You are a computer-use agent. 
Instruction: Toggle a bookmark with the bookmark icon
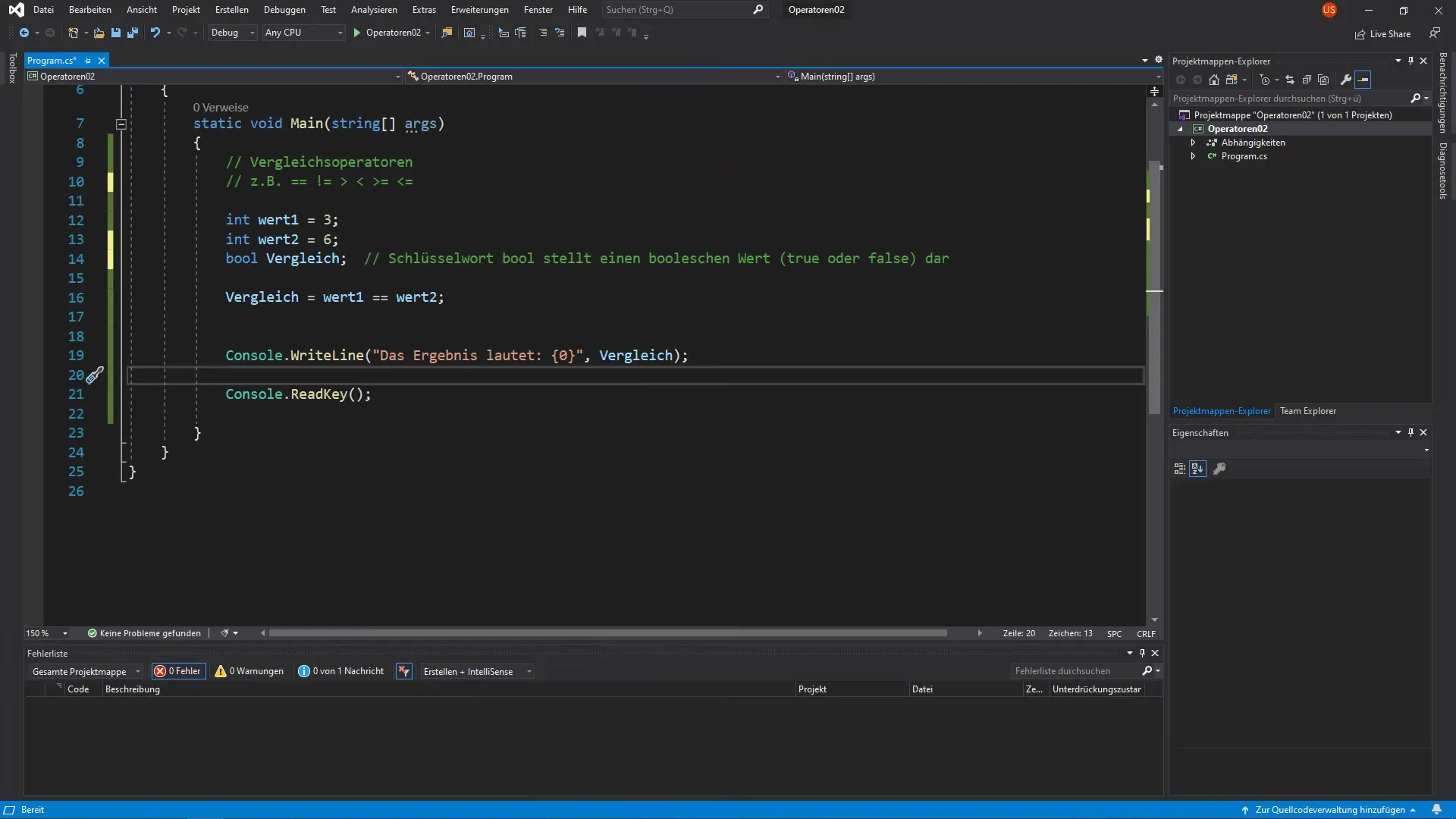click(x=582, y=33)
